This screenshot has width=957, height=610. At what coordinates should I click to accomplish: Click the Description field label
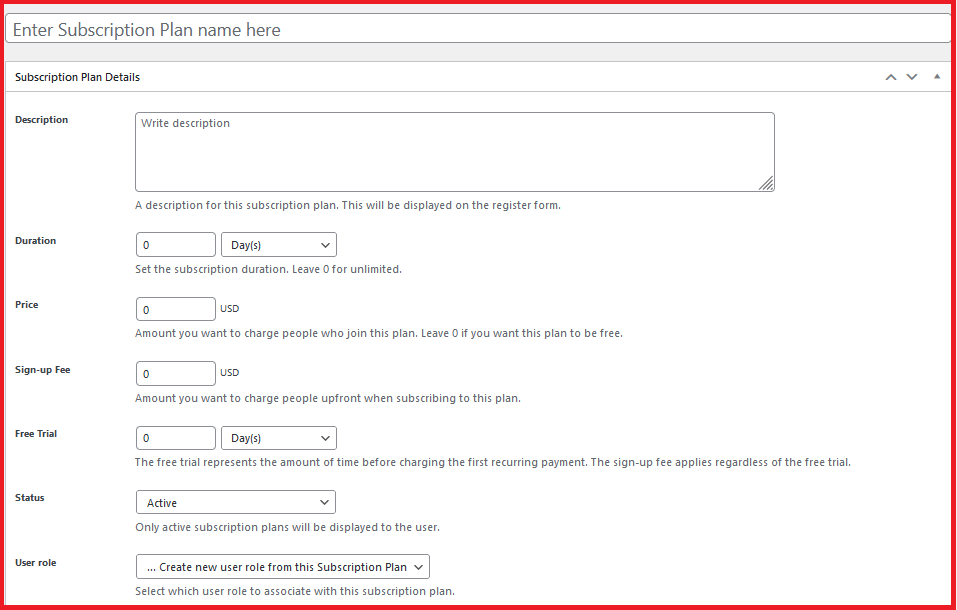pyautogui.click(x=42, y=120)
